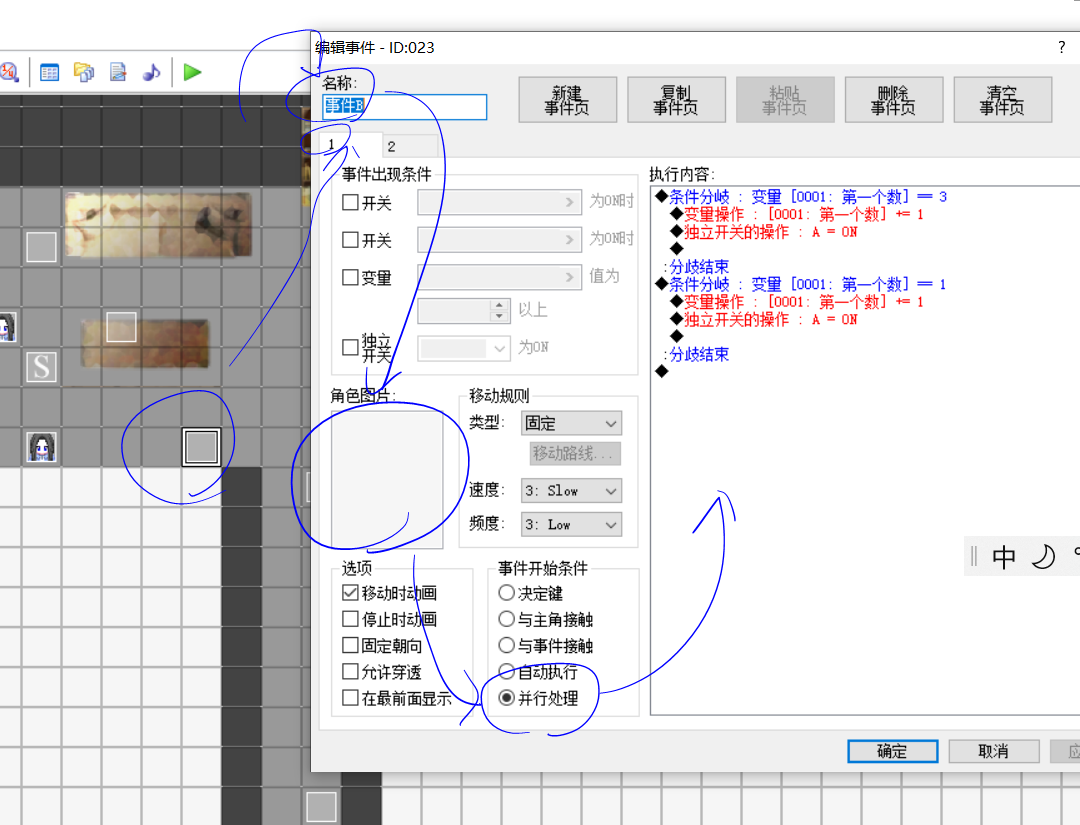Click the empty 角色图片 graphic box
This screenshot has height=825, width=1080.
click(x=387, y=479)
